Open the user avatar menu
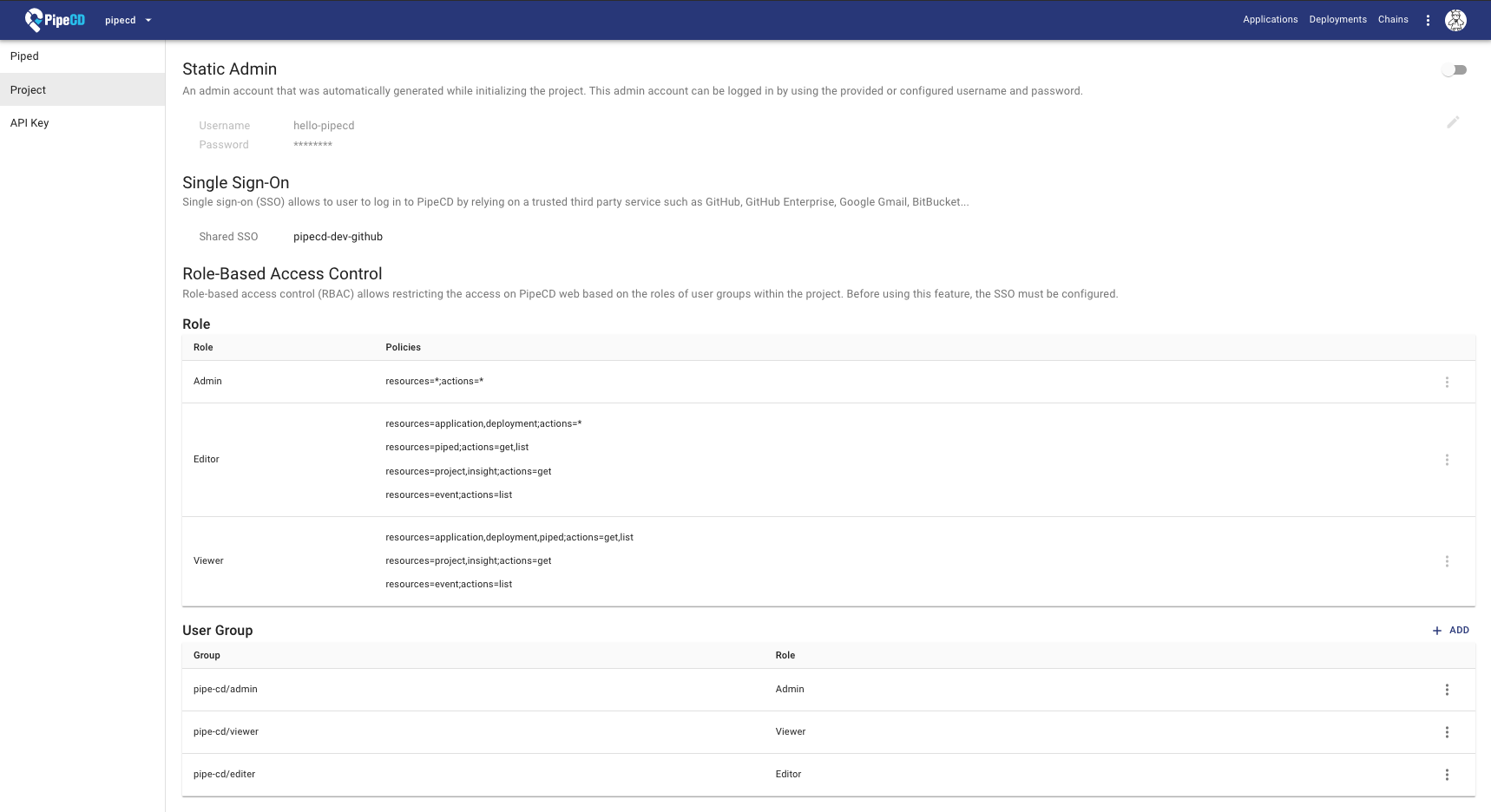This screenshot has width=1491, height=812. (x=1455, y=20)
